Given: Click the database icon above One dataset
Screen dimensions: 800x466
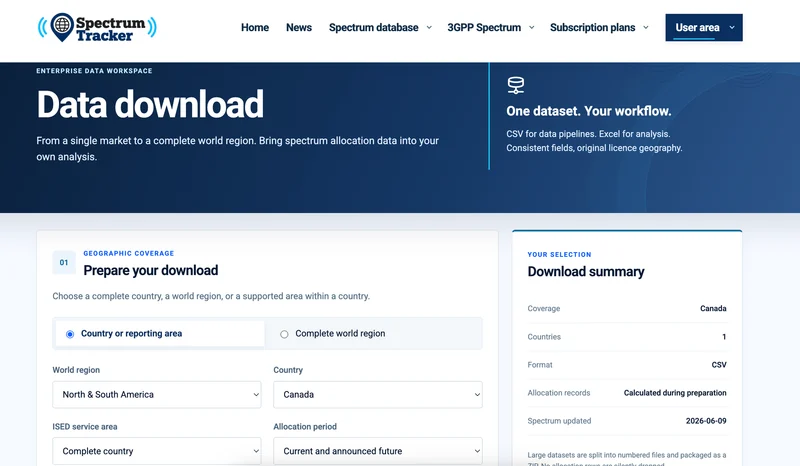Looking at the screenshot, I should (x=515, y=85).
